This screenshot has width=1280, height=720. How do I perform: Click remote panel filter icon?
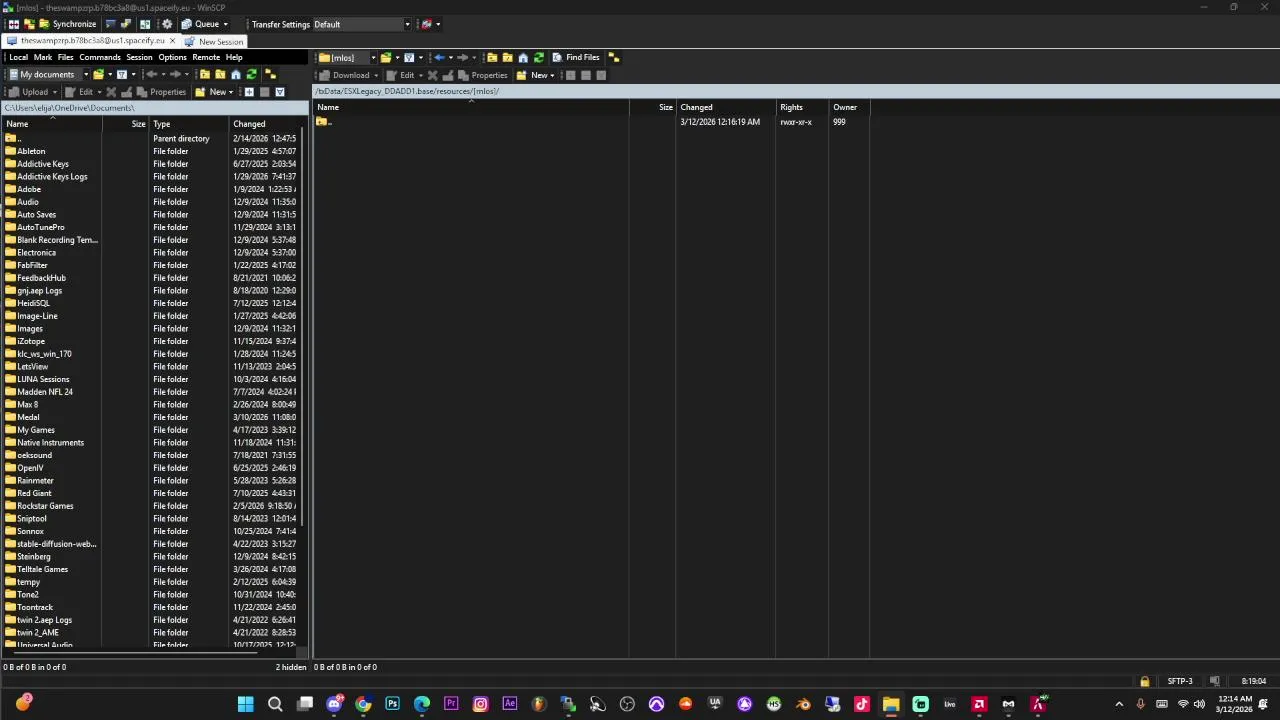click(409, 58)
